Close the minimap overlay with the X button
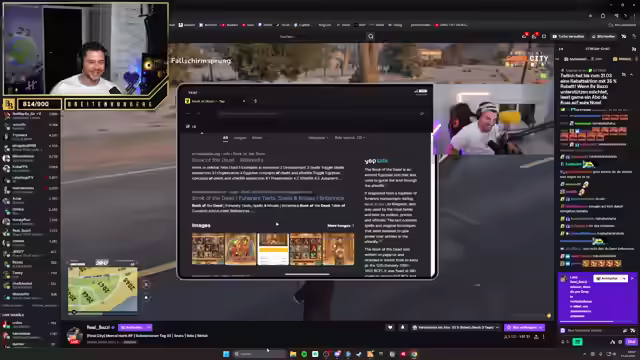640x360 pixels. click(x=146, y=284)
